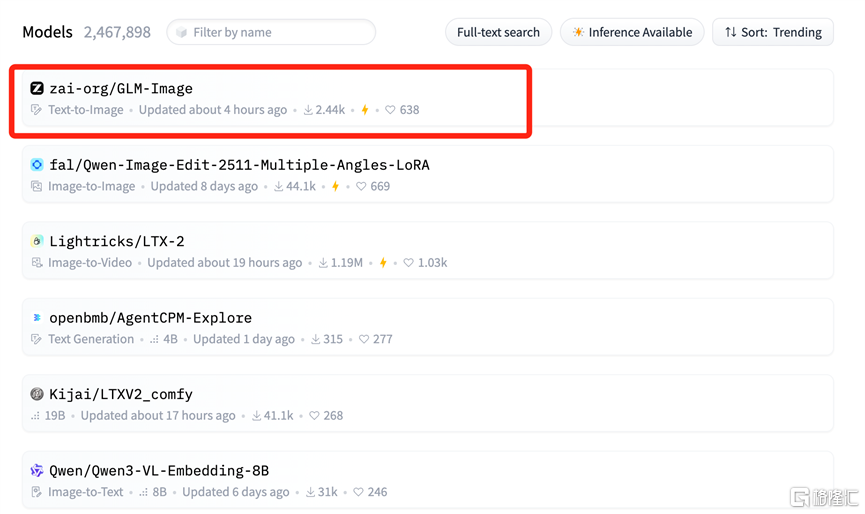Click the heart icon next to 669

click(x=361, y=186)
